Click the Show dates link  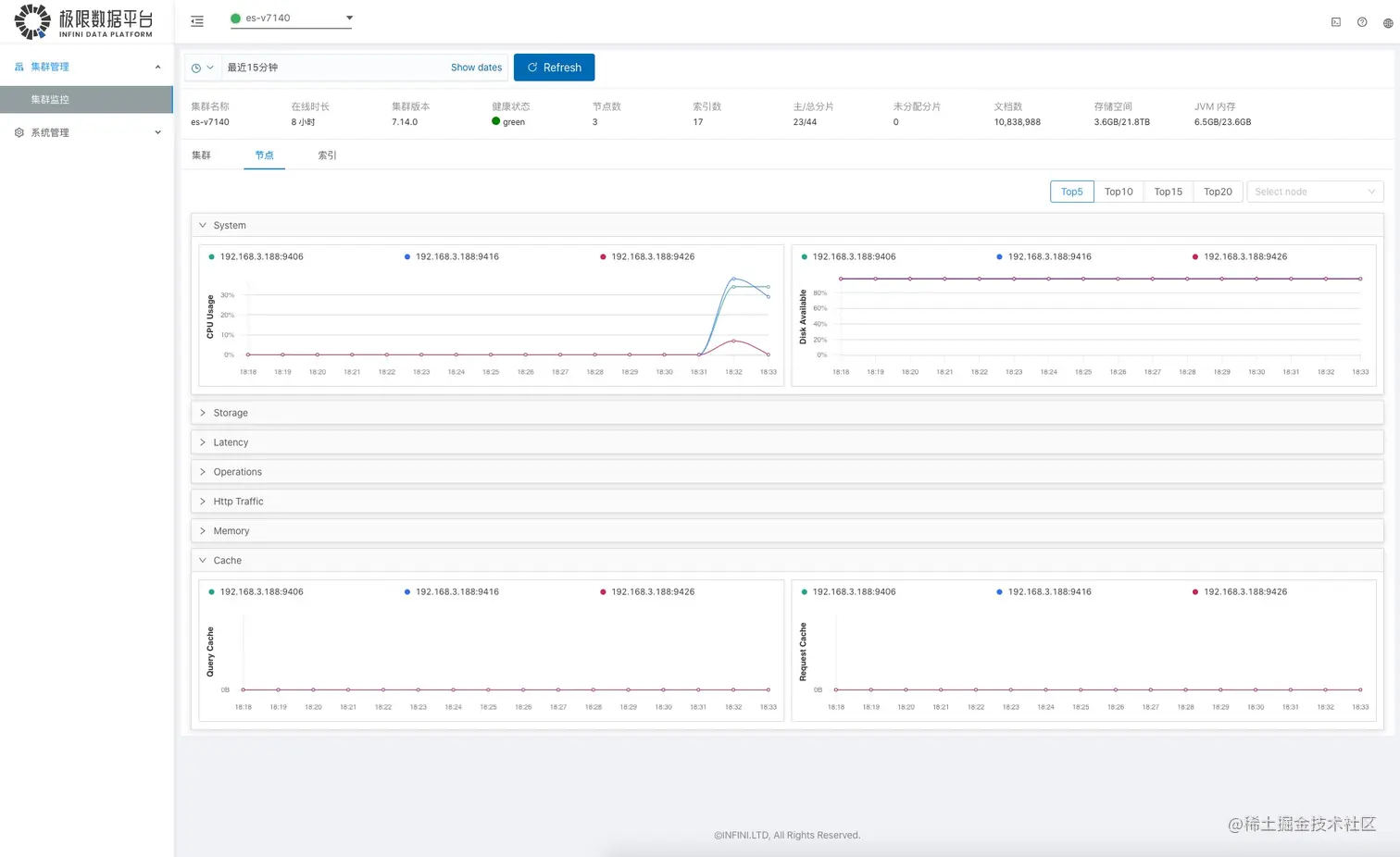click(476, 68)
